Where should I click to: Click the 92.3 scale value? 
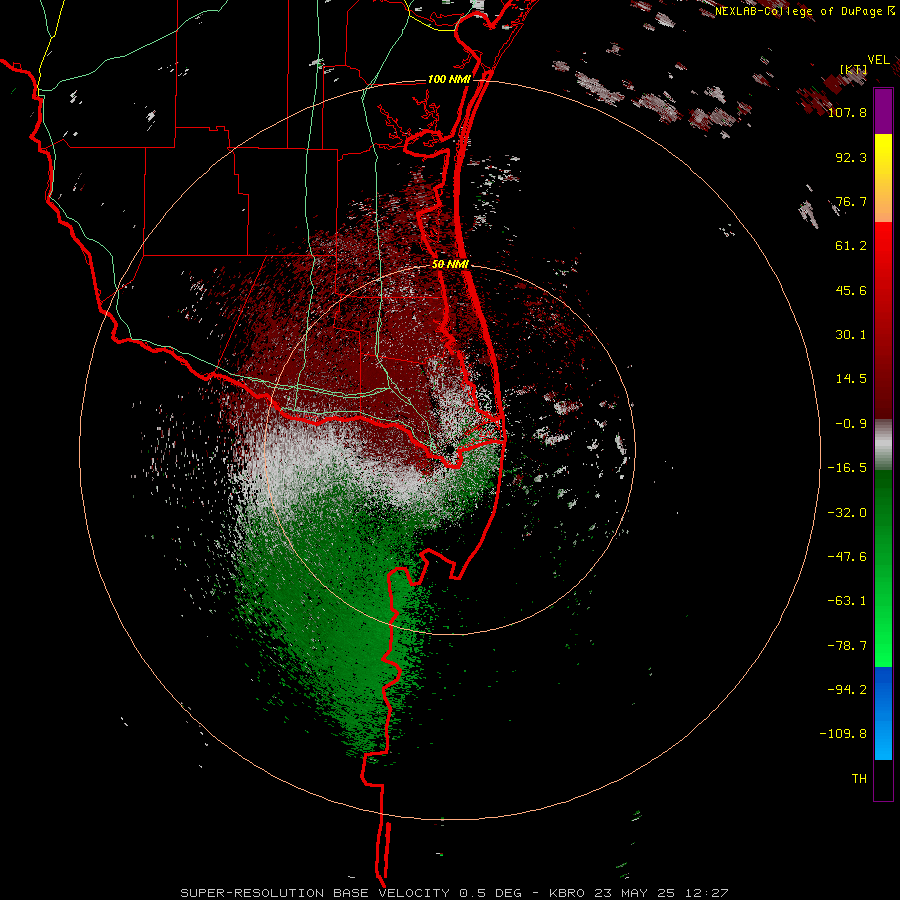point(851,157)
